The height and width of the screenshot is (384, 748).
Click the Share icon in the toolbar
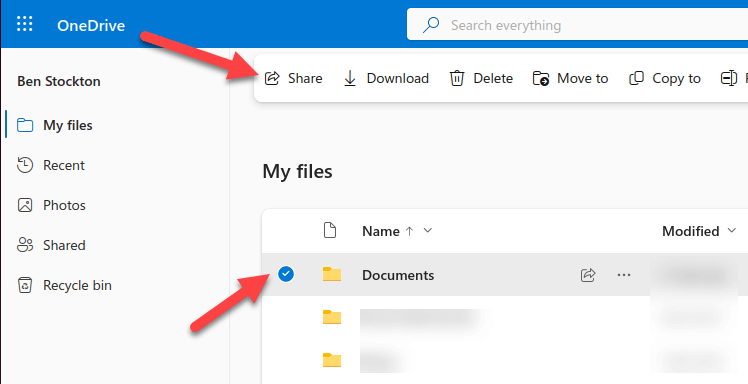pyautogui.click(x=272, y=78)
